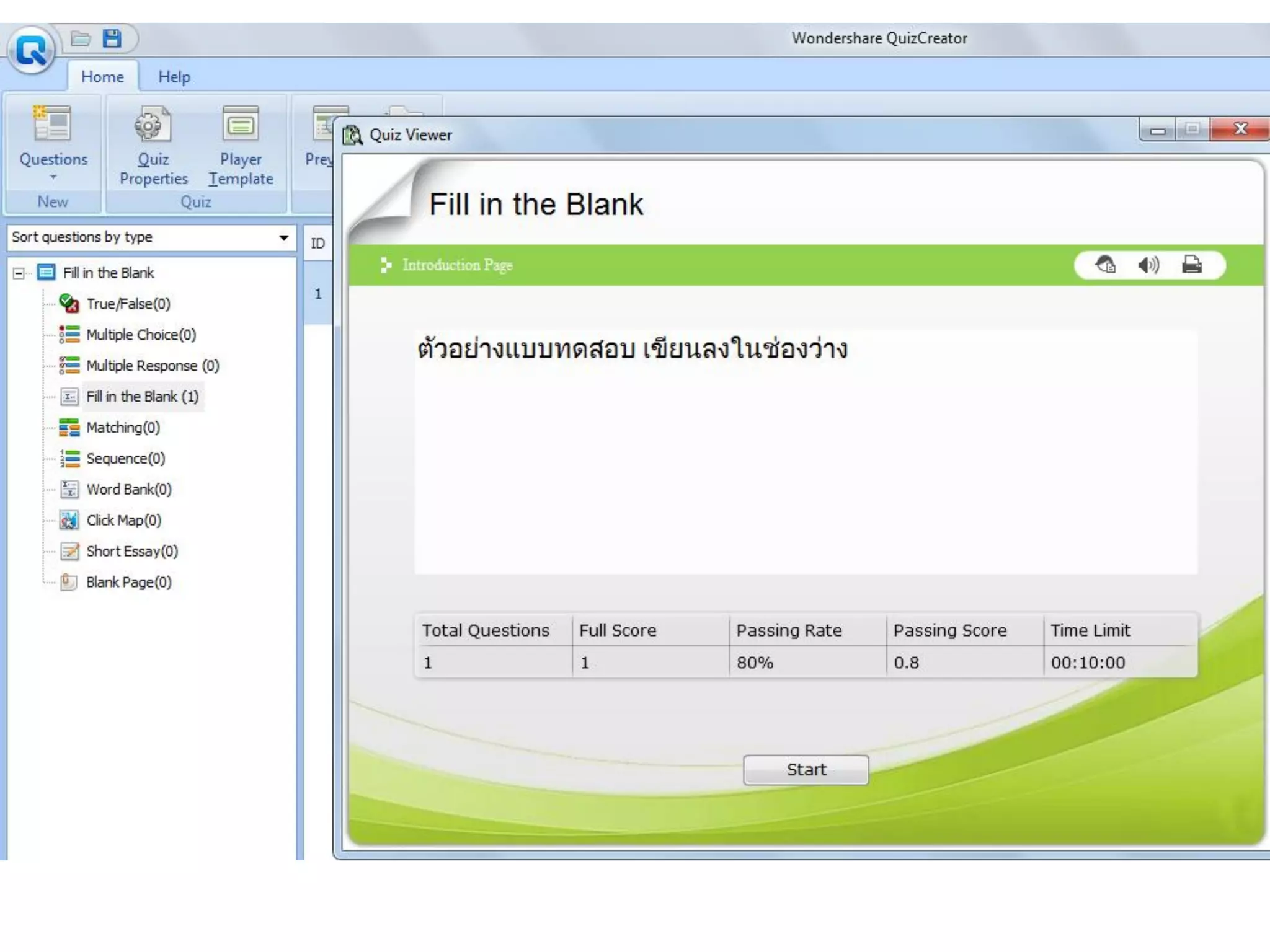This screenshot has width=1270, height=952.
Task: Switch to the Help ribbon tab
Action: click(174, 77)
